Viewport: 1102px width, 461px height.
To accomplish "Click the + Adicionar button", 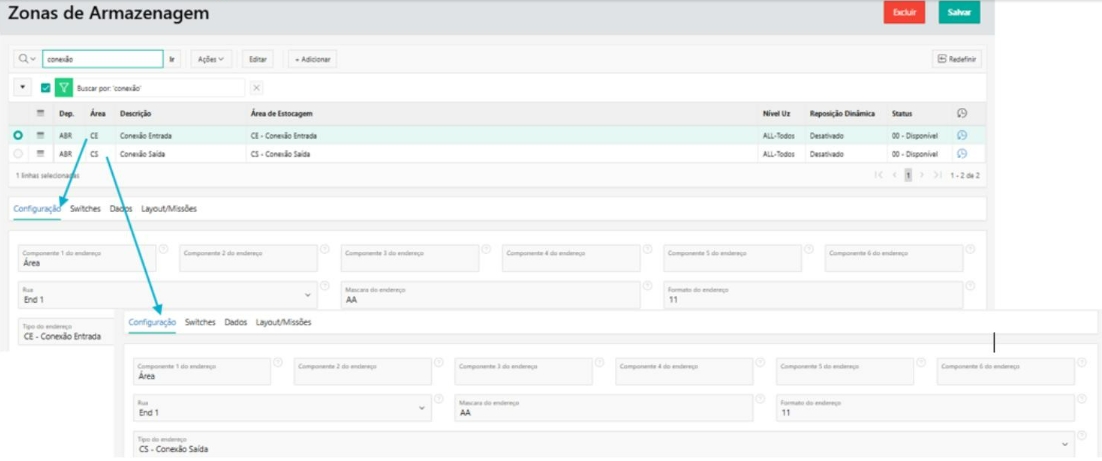I will pos(312,60).
